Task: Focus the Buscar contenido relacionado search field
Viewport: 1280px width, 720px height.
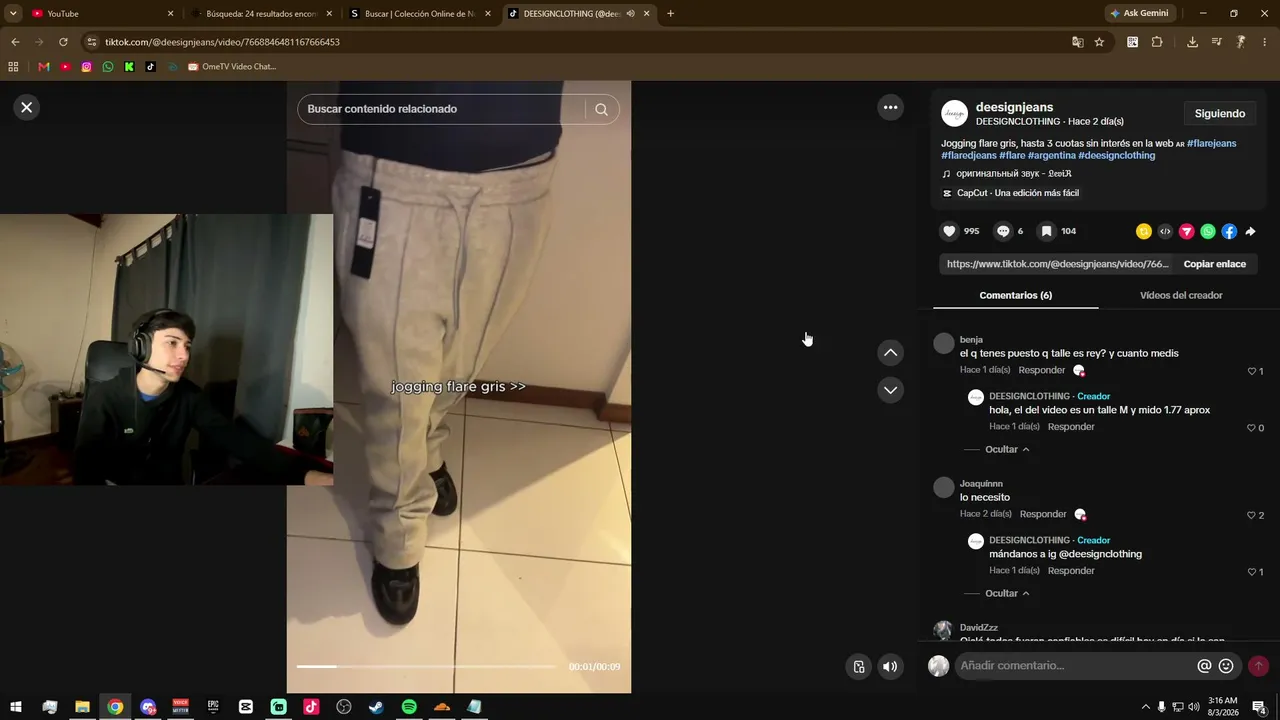Action: (441, 109)
